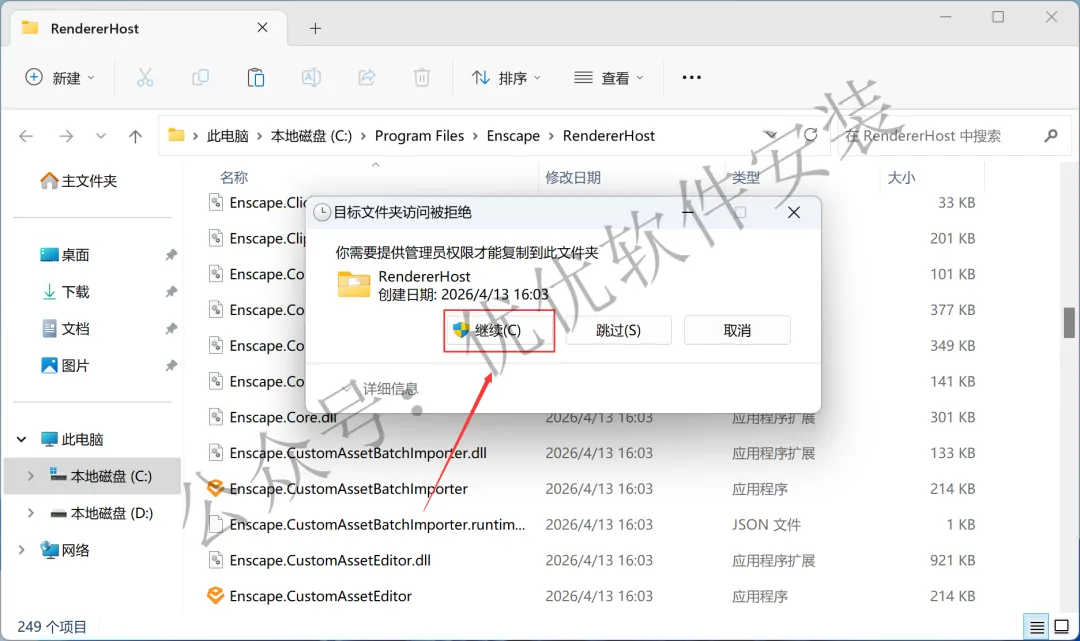
Task: Select file Enscape.CustomAssetEditor.dll
Action: click(330, 560)
